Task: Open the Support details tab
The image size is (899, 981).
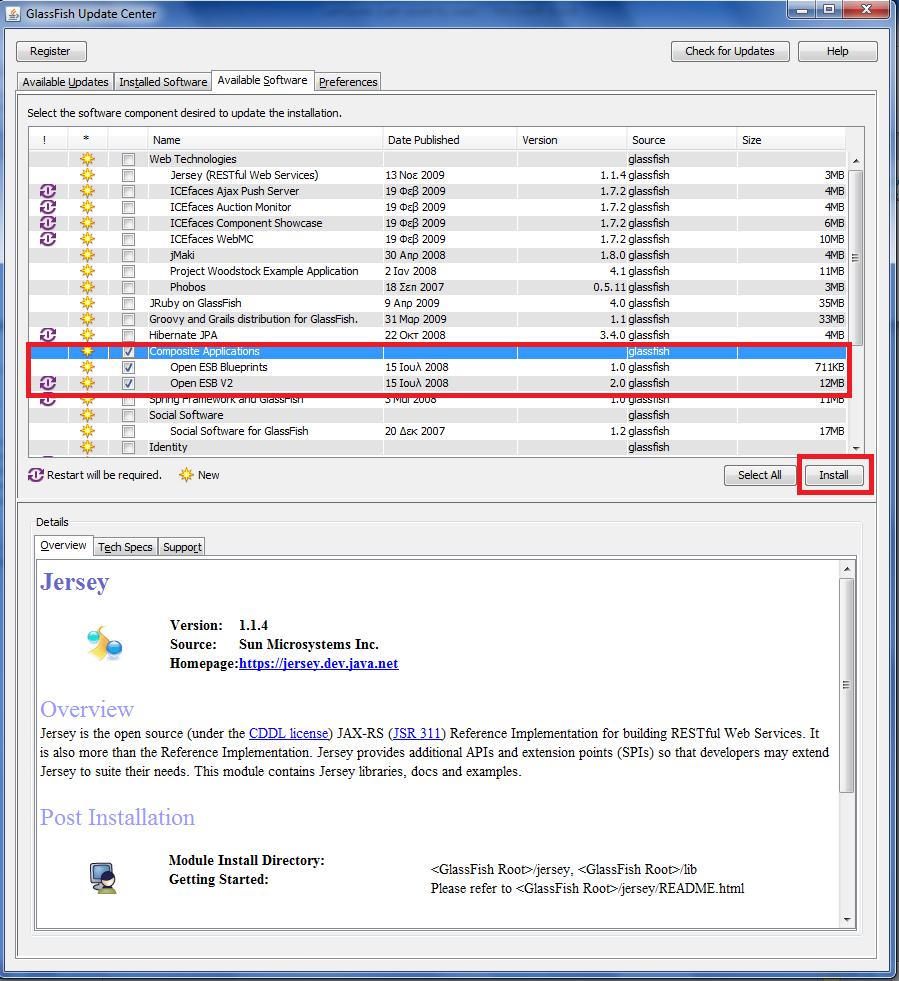Action: coord(182,547)
